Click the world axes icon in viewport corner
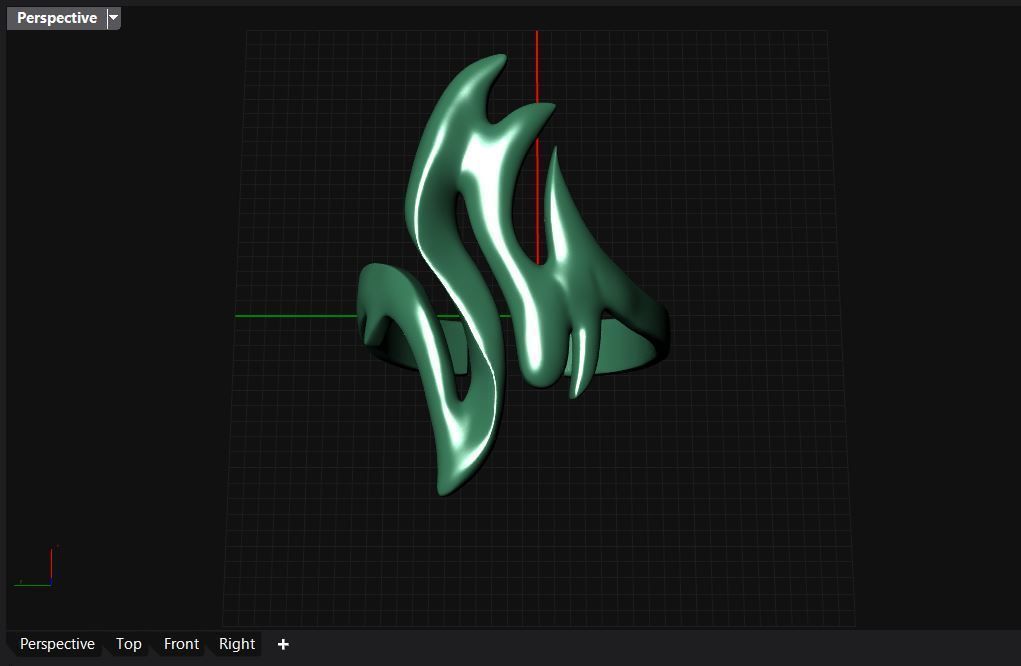This screenshot has height=666, width=1021. pos(34,566)
